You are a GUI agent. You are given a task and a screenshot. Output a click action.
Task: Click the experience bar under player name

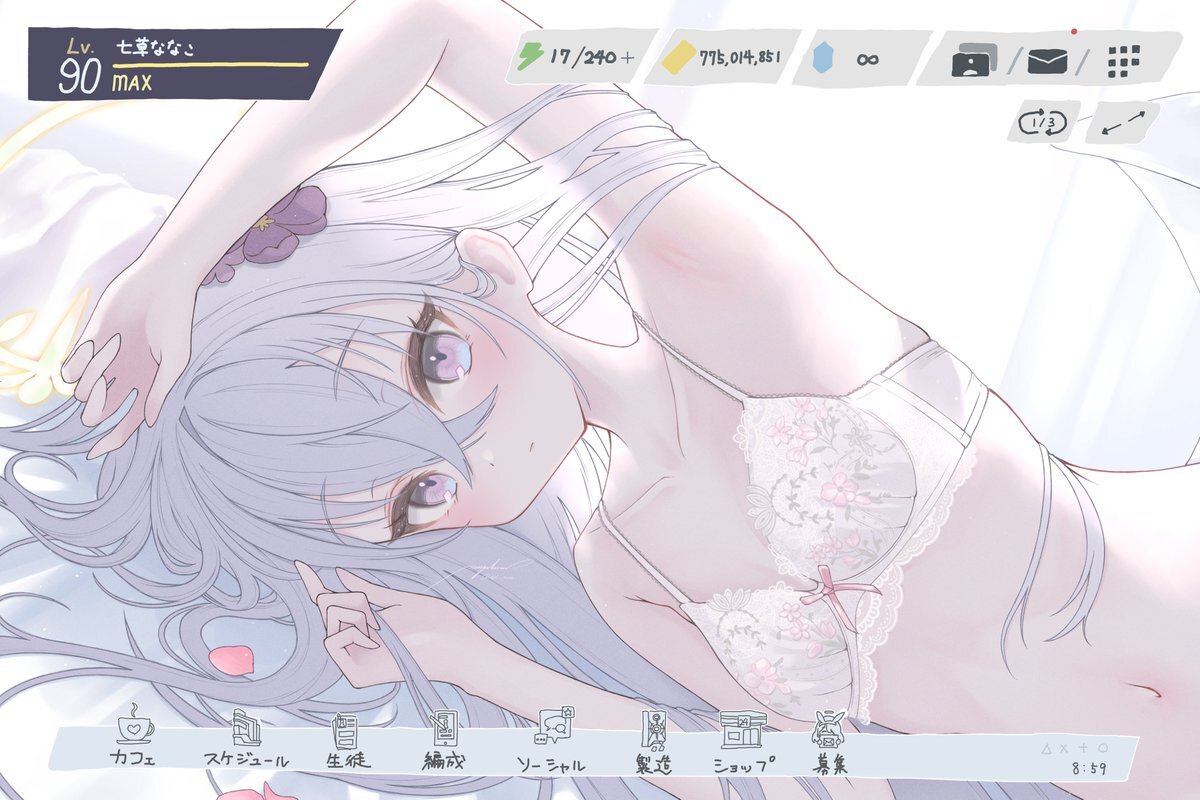click(x=210, y=65)
